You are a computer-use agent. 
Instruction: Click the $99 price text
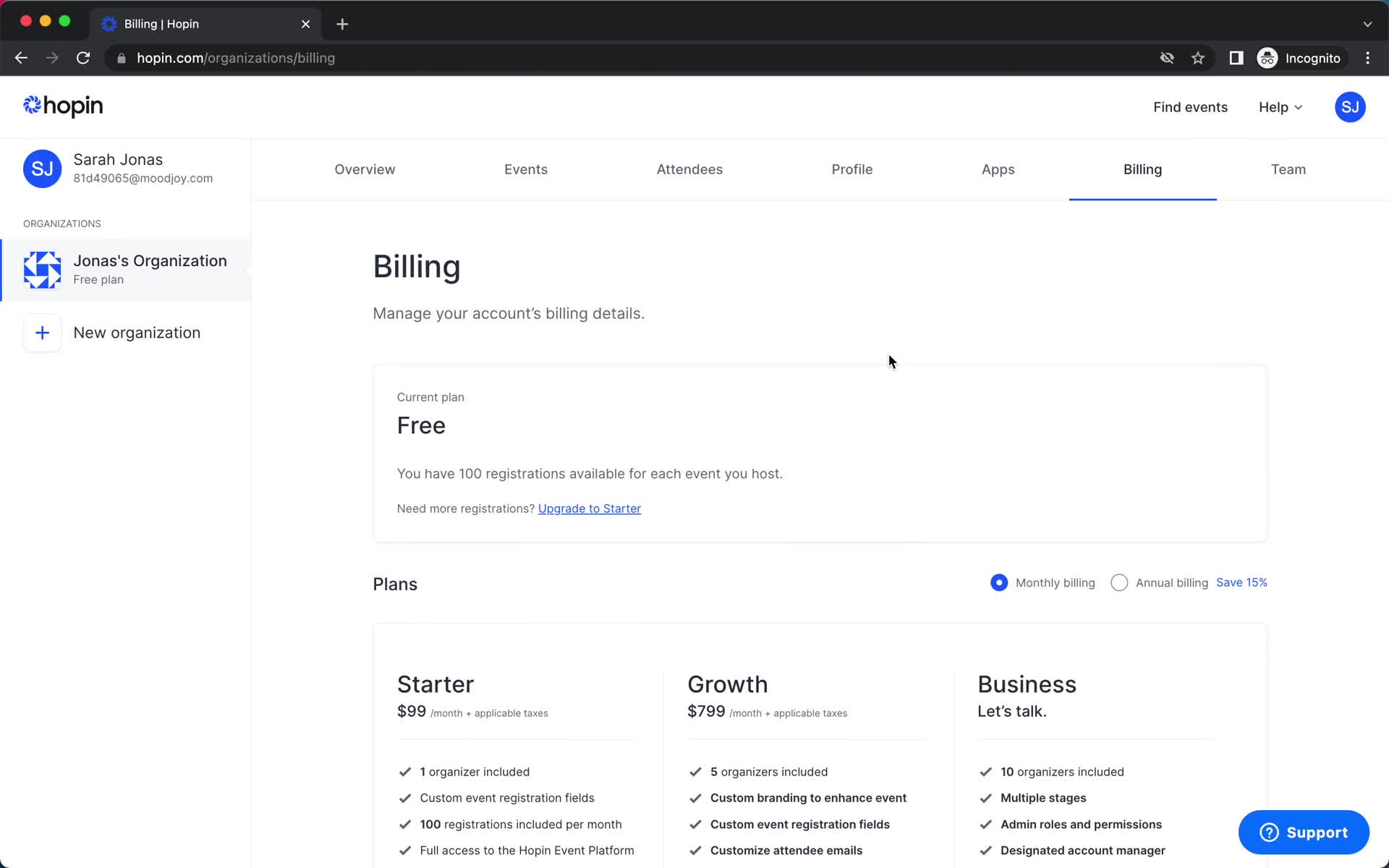click(412, 711)
